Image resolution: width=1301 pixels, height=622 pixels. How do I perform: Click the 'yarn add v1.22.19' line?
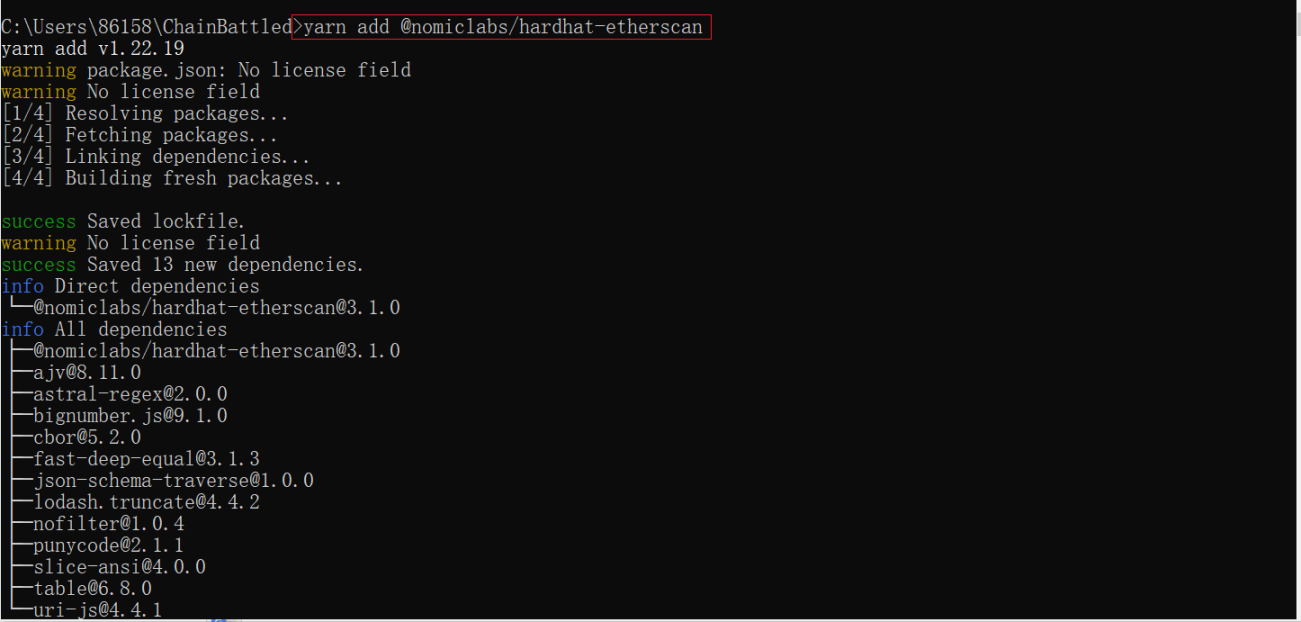93,48
